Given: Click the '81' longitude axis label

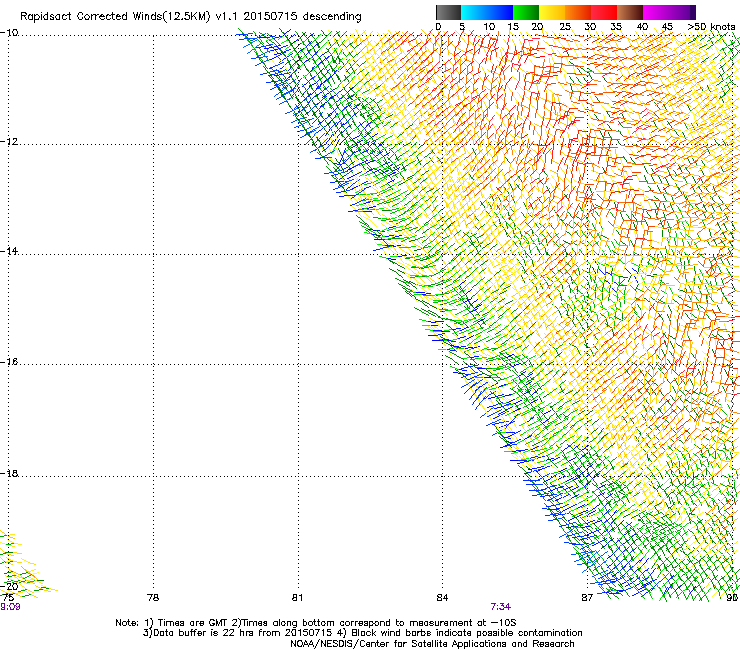Looking at the screenshot, I should pos(297,598).
